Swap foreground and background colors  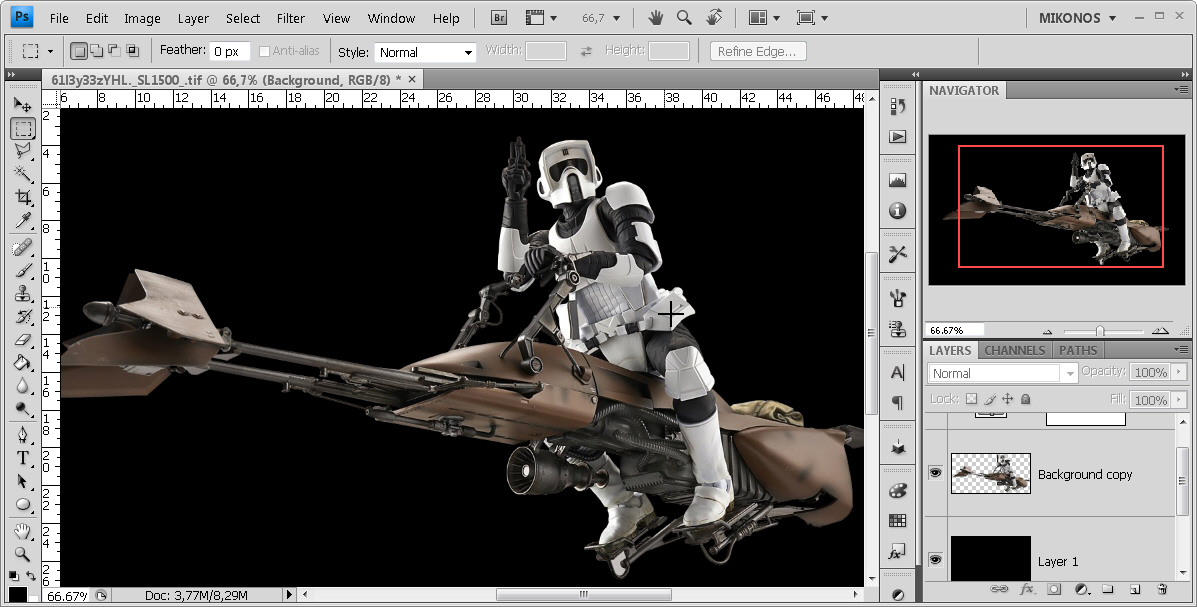(31, 575)
